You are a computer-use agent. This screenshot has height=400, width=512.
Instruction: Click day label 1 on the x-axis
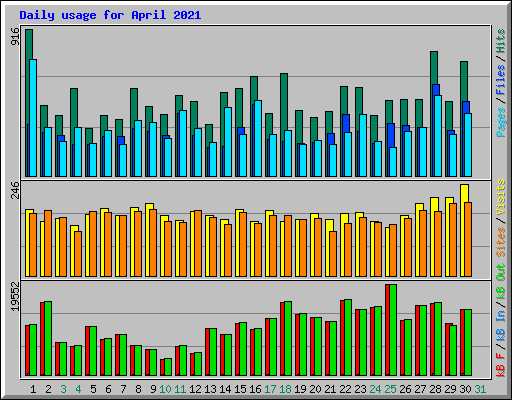click(33, 389)
